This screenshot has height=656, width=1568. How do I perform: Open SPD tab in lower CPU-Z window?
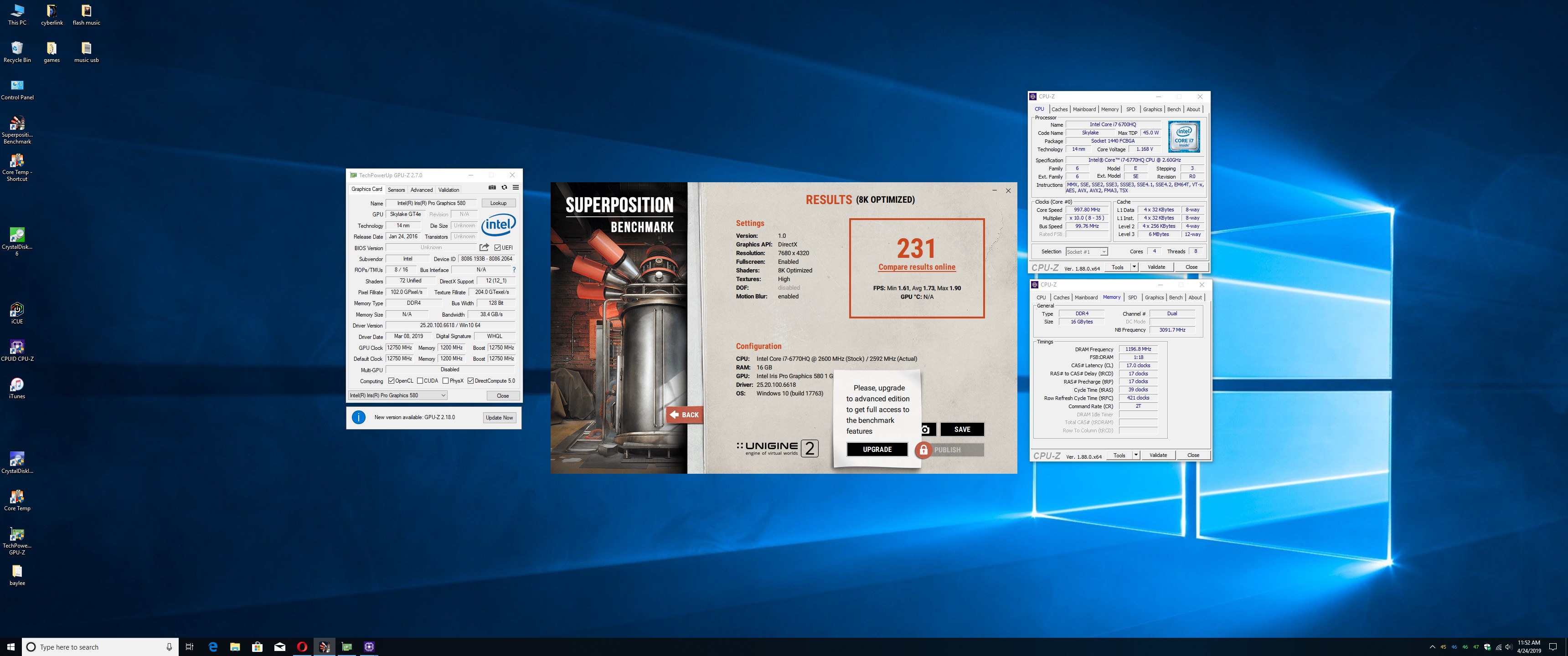click(x=1132, y=297)
